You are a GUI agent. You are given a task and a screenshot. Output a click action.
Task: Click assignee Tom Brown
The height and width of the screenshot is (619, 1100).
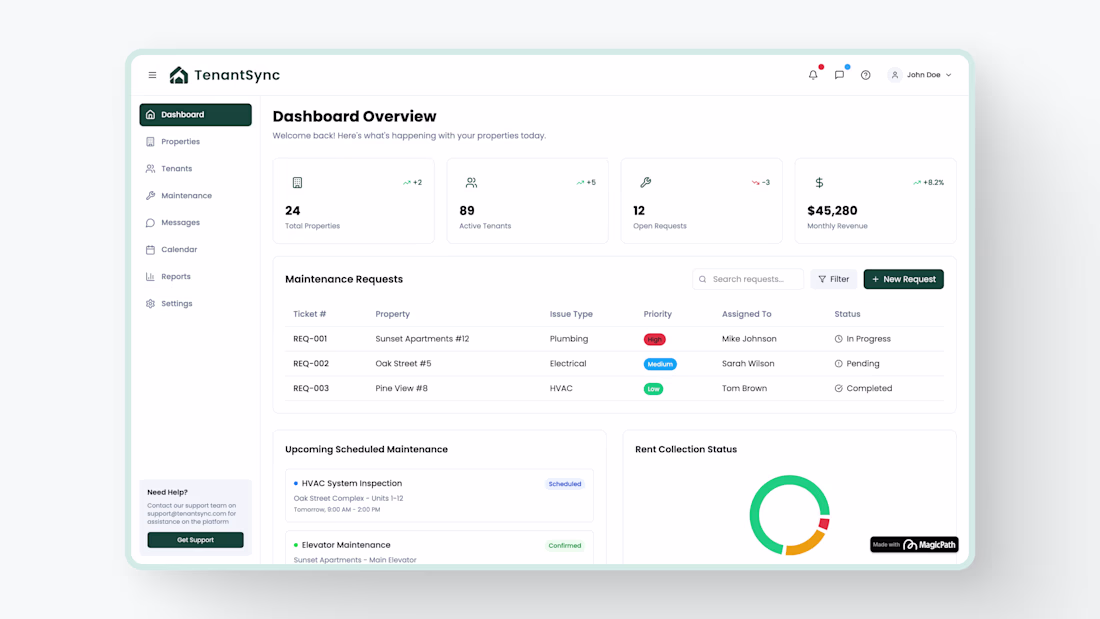coord(744,388)
